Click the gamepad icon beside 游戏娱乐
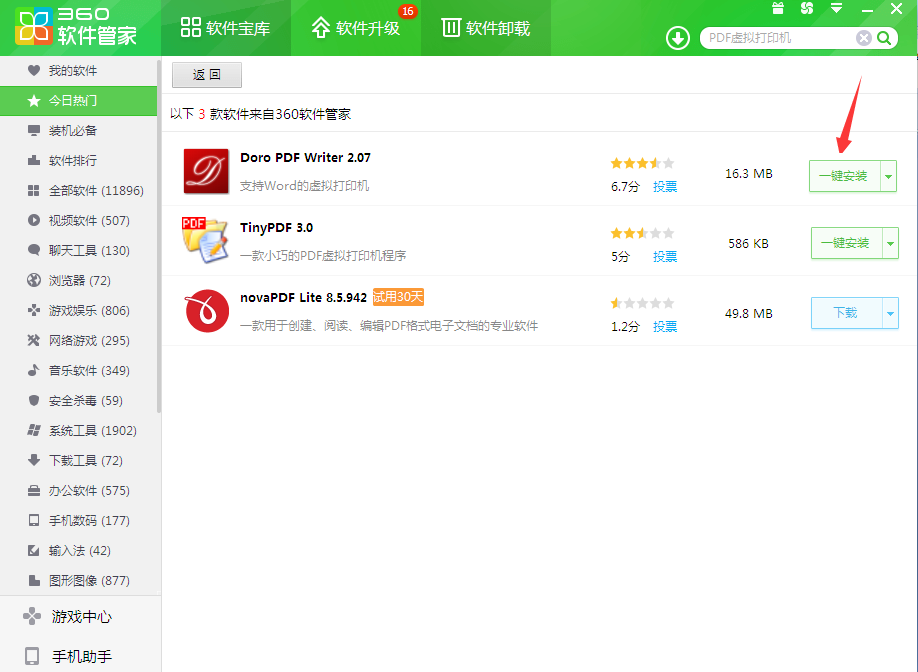The image size is (918, 672). pos(34,310)
